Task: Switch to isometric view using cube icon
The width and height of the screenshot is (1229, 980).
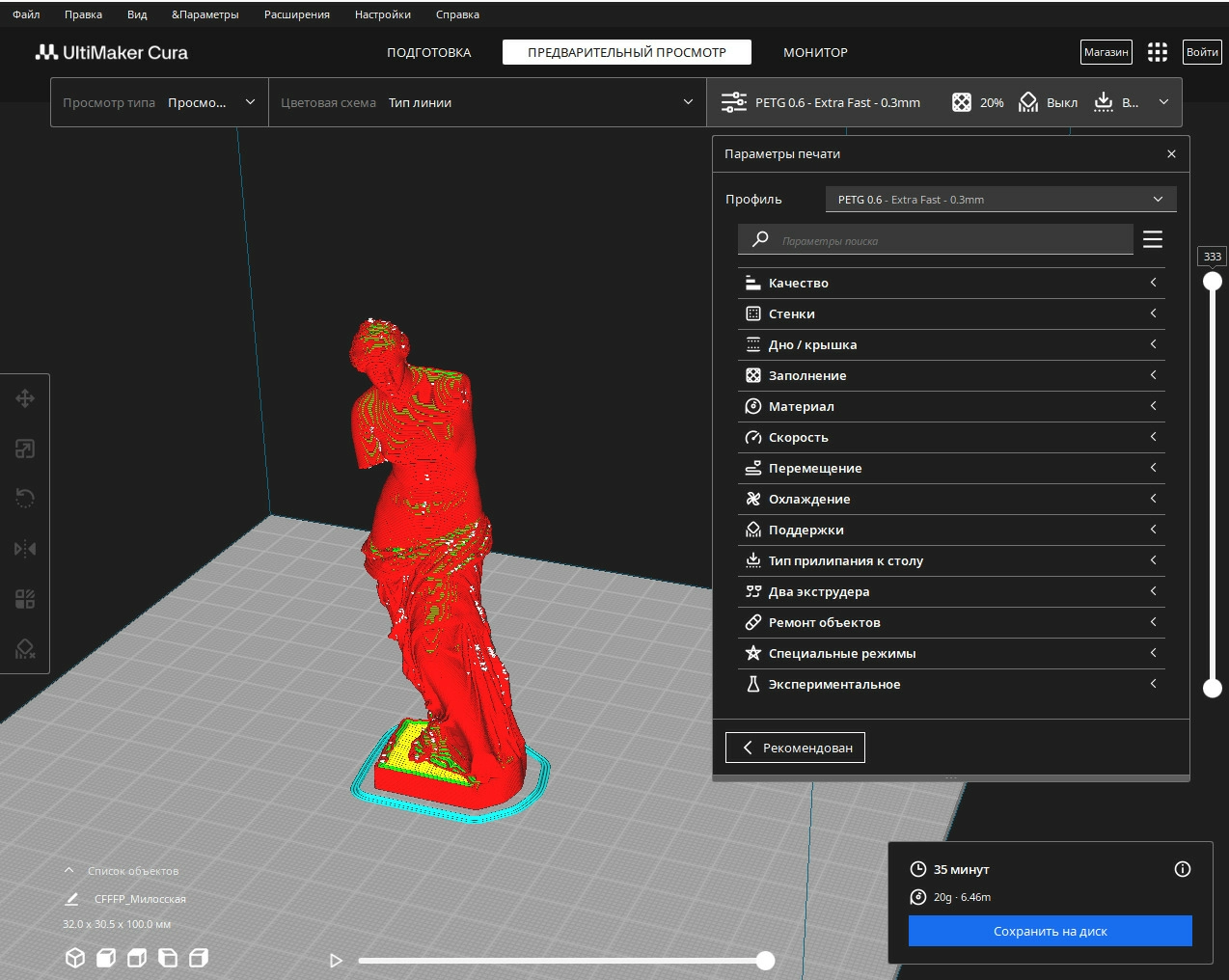Action: [x=76, y=958]
